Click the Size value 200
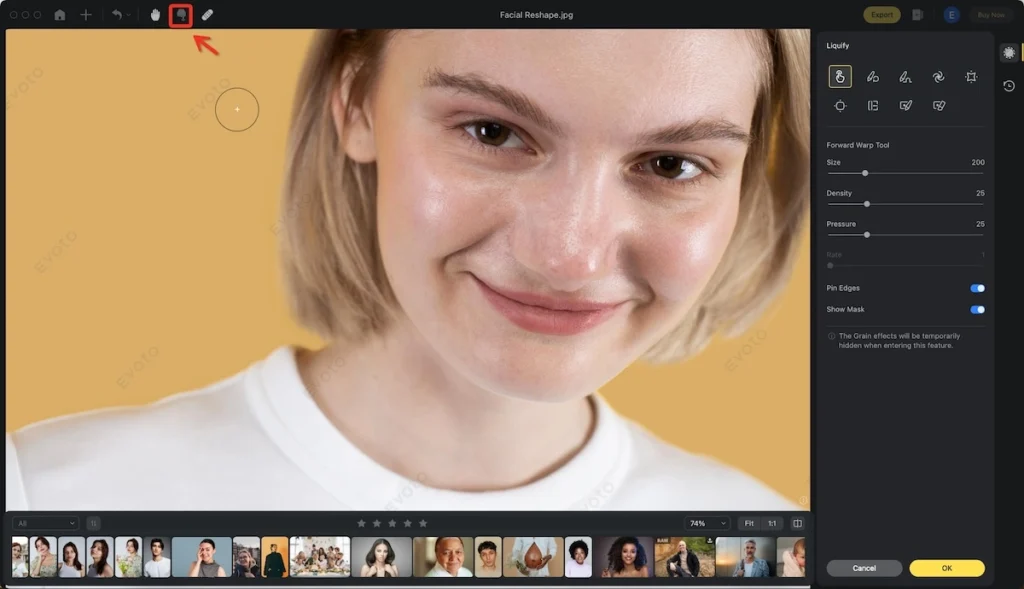Viewport: 1024px width, 589px height. [978, 162]
